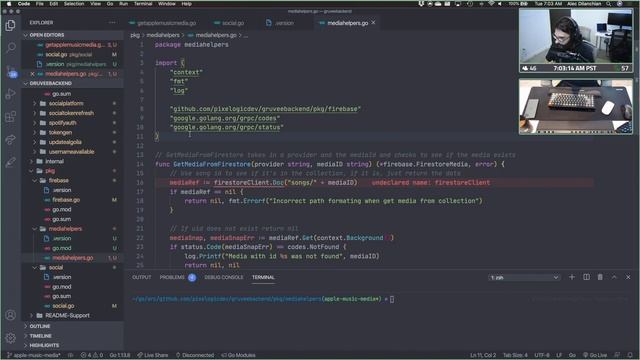The height and width of the screenshot is (360, 640).
Task: Kill terminal with trash icon
Action: [x=600, y=277]
